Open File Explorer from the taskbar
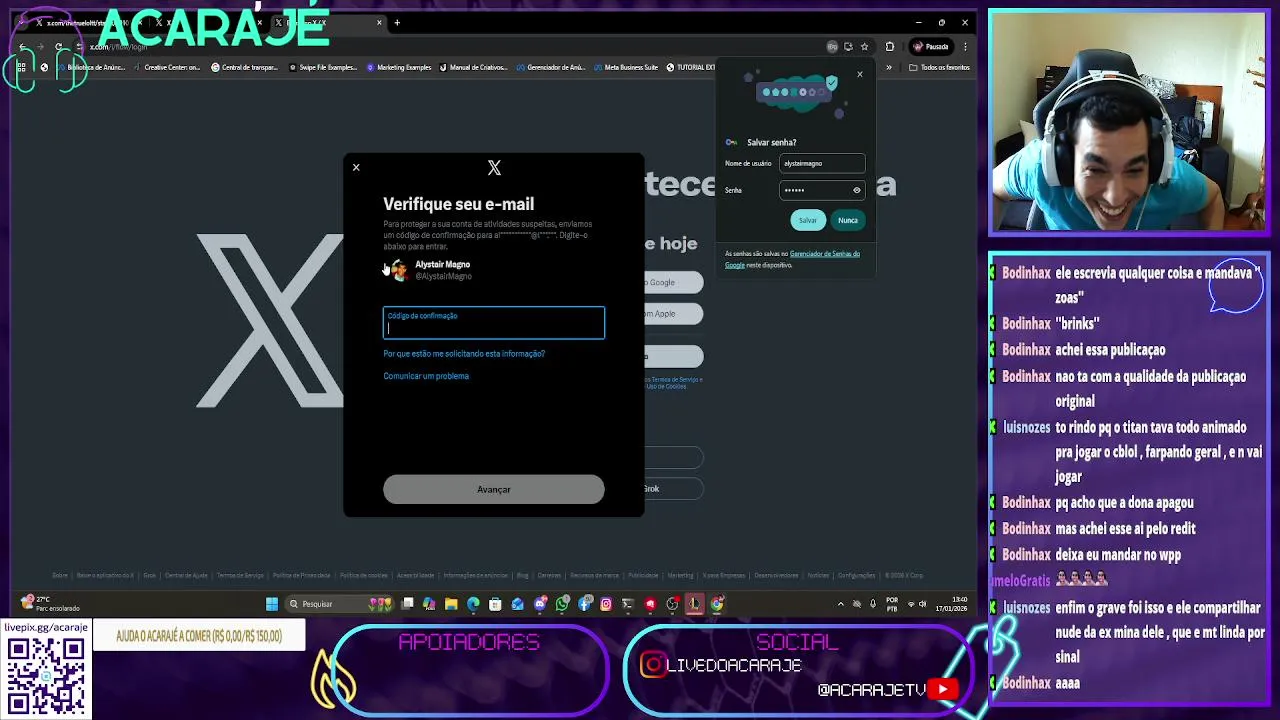The height and width of the screenshot is (720, 1280). pyautogui.click(x=451, y=603)
